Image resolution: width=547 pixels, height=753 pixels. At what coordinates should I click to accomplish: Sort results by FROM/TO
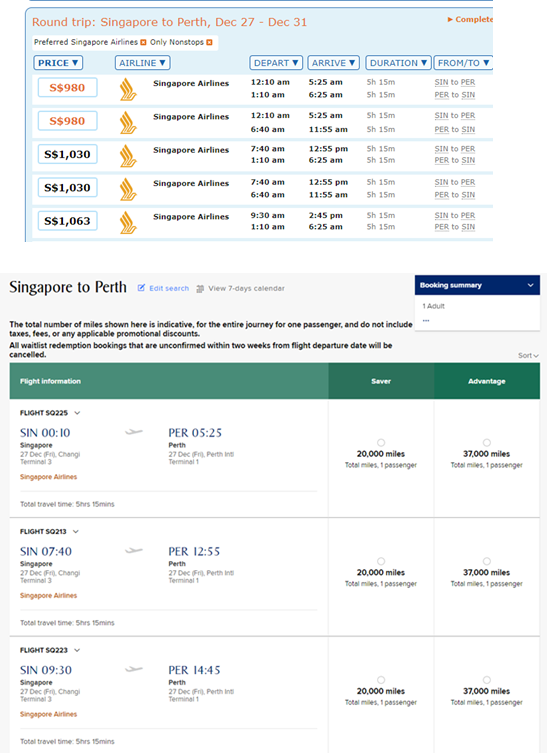pos(463,63)
